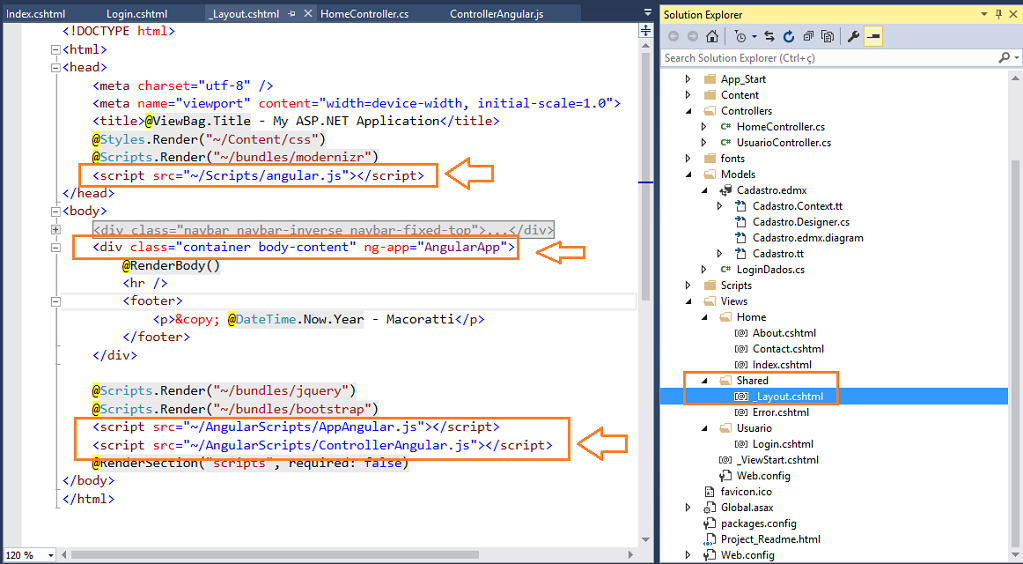Select _ViewStart.cshtml file
The width and height of the screenshot is (1023, 564).
(777, 460)
